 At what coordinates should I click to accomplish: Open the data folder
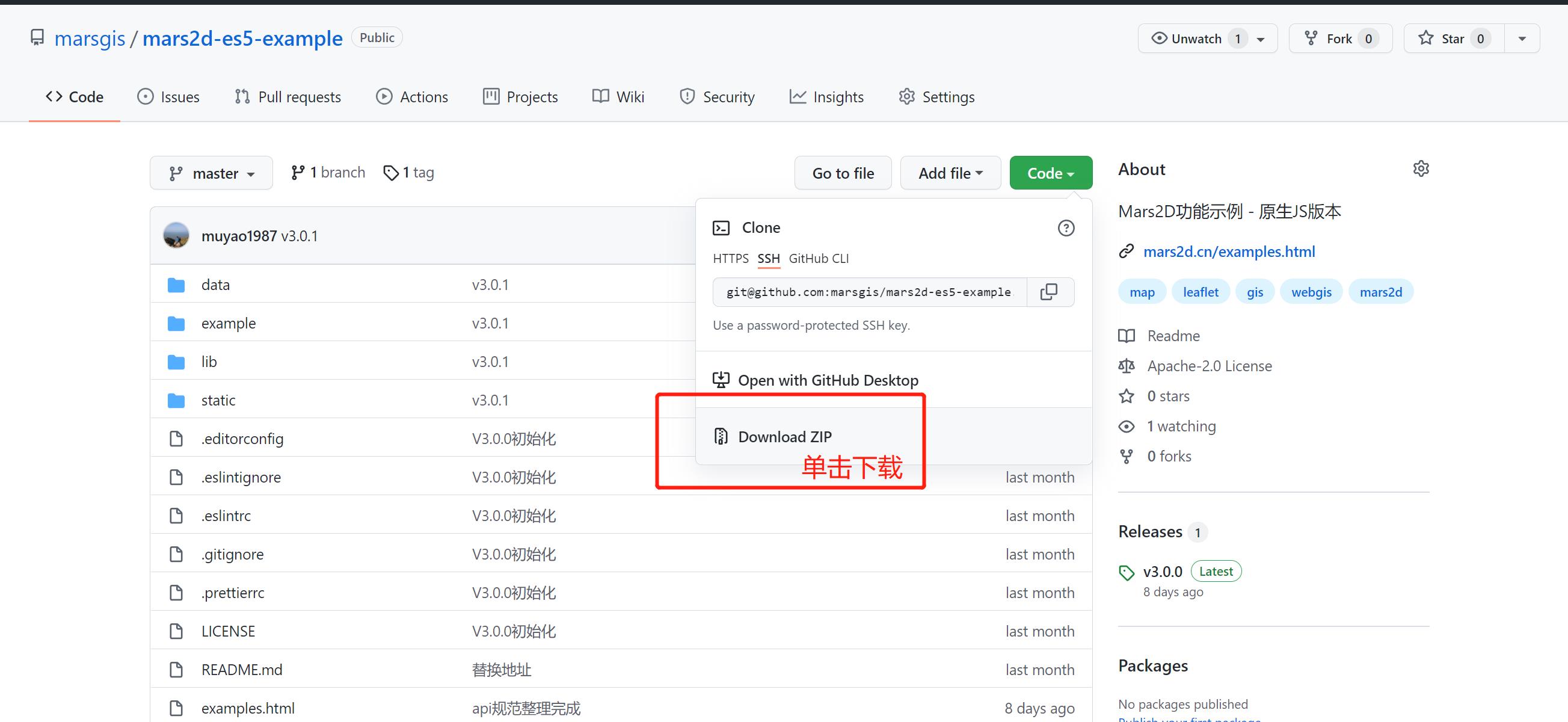pyautogui.click(x=215, y=285)
